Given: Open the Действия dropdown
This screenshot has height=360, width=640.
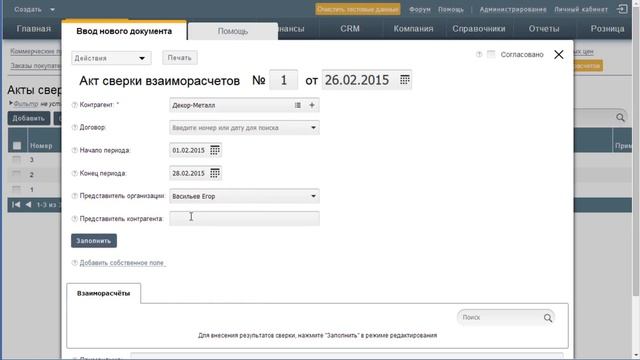Looking at the screenshot, I should tap(111, 58).
